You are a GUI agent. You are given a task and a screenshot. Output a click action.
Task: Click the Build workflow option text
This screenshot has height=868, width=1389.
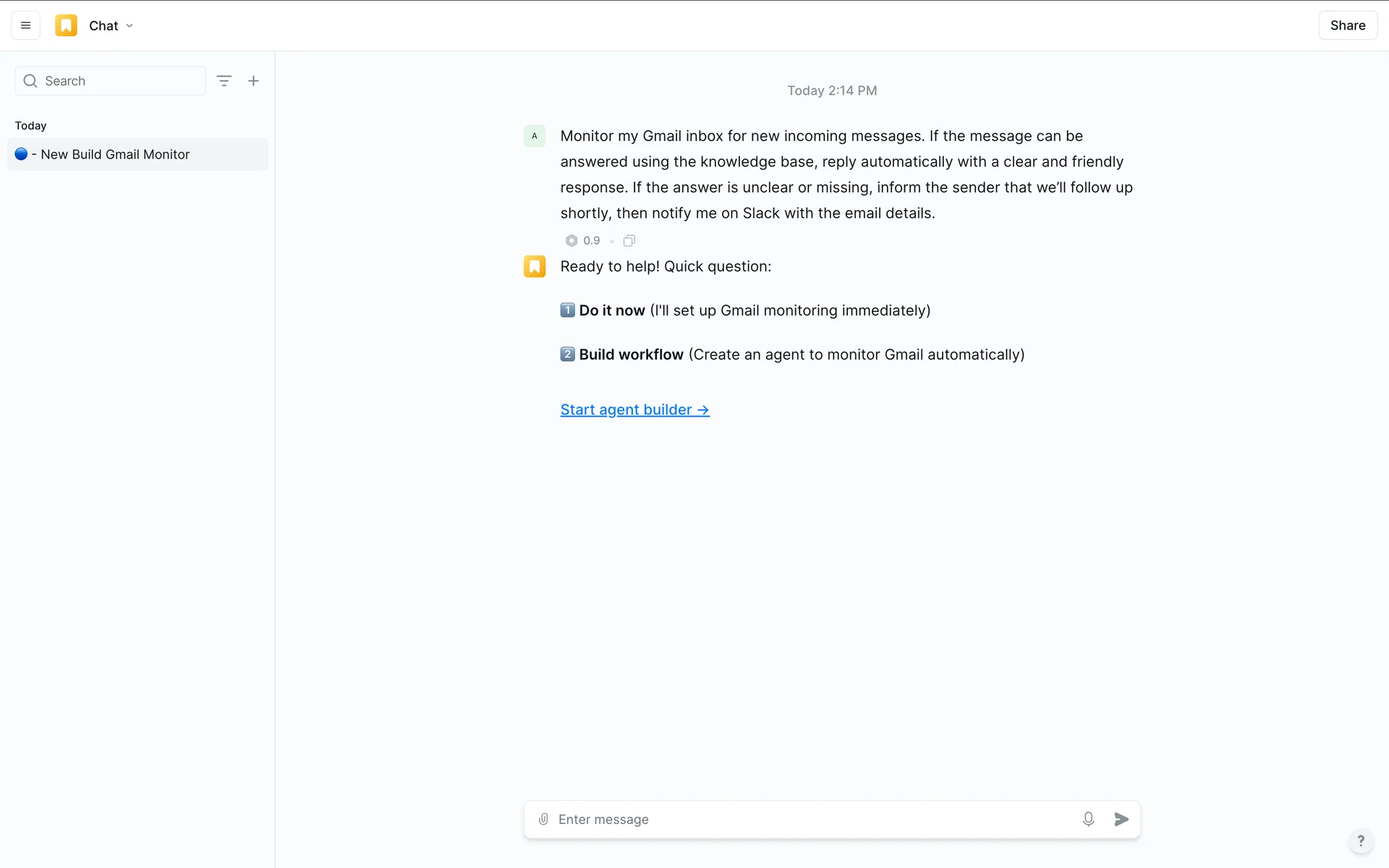click(631, 354)
